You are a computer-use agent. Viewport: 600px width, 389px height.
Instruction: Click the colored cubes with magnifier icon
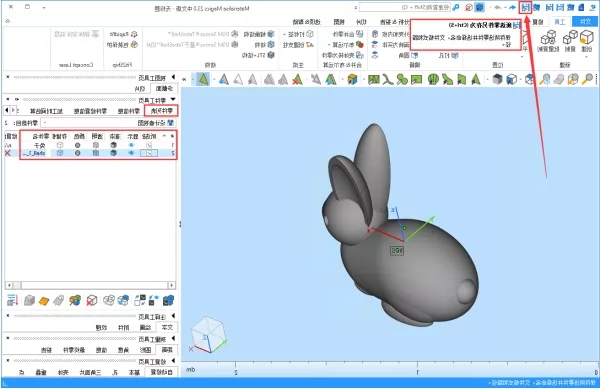coord(75,301)
